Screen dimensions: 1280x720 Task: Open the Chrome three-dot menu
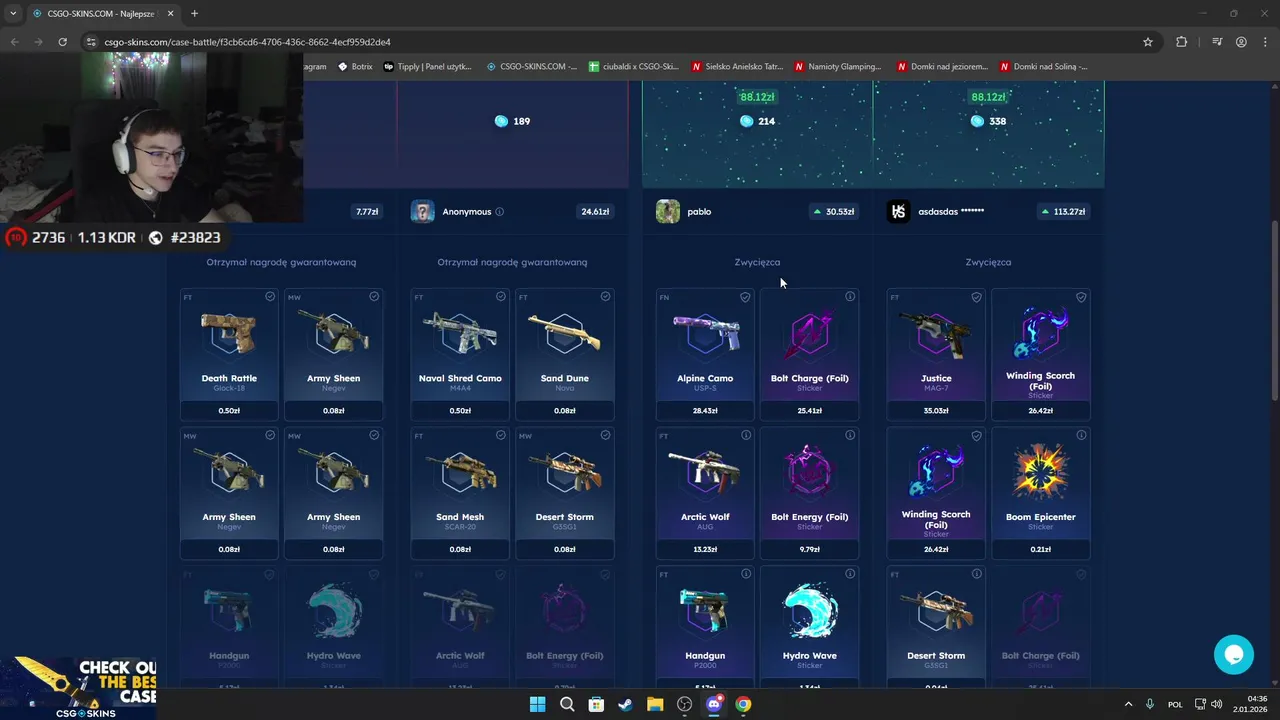[x=1265, y=42]
